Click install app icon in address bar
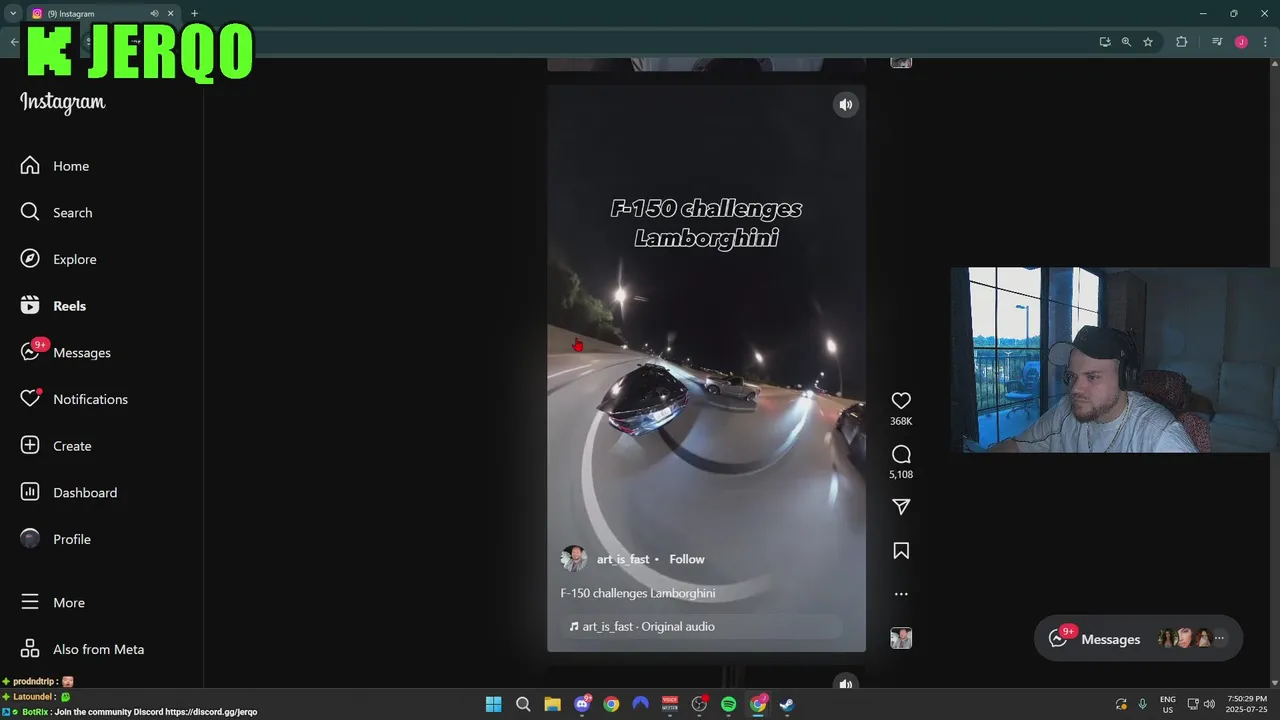The image size is (1280, 720). click(x=1104, y=42)
